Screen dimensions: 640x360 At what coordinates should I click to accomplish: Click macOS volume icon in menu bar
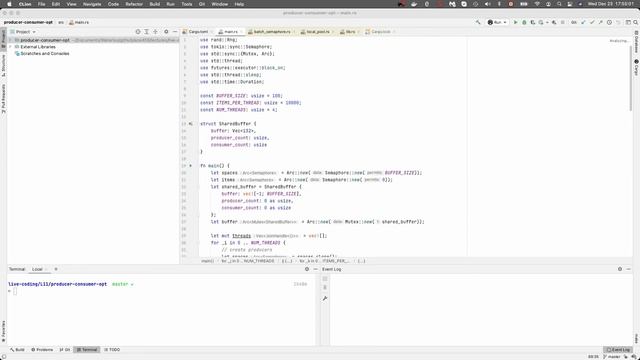click(487, 4)
